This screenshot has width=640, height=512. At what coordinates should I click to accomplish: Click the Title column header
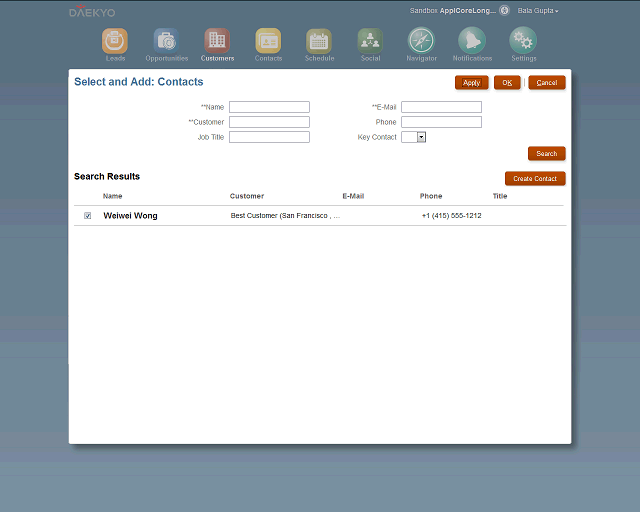[x=500, y=196]
